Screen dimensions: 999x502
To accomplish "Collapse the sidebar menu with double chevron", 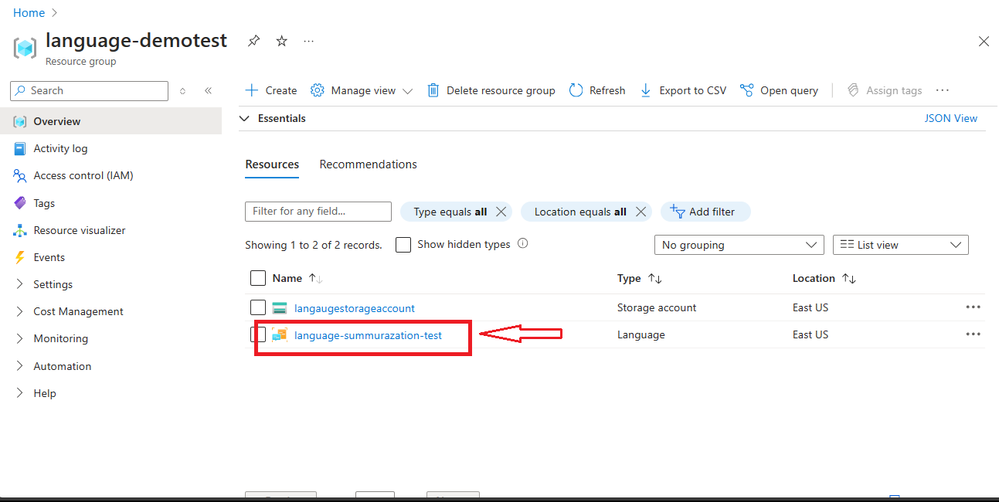I will 208,90.
